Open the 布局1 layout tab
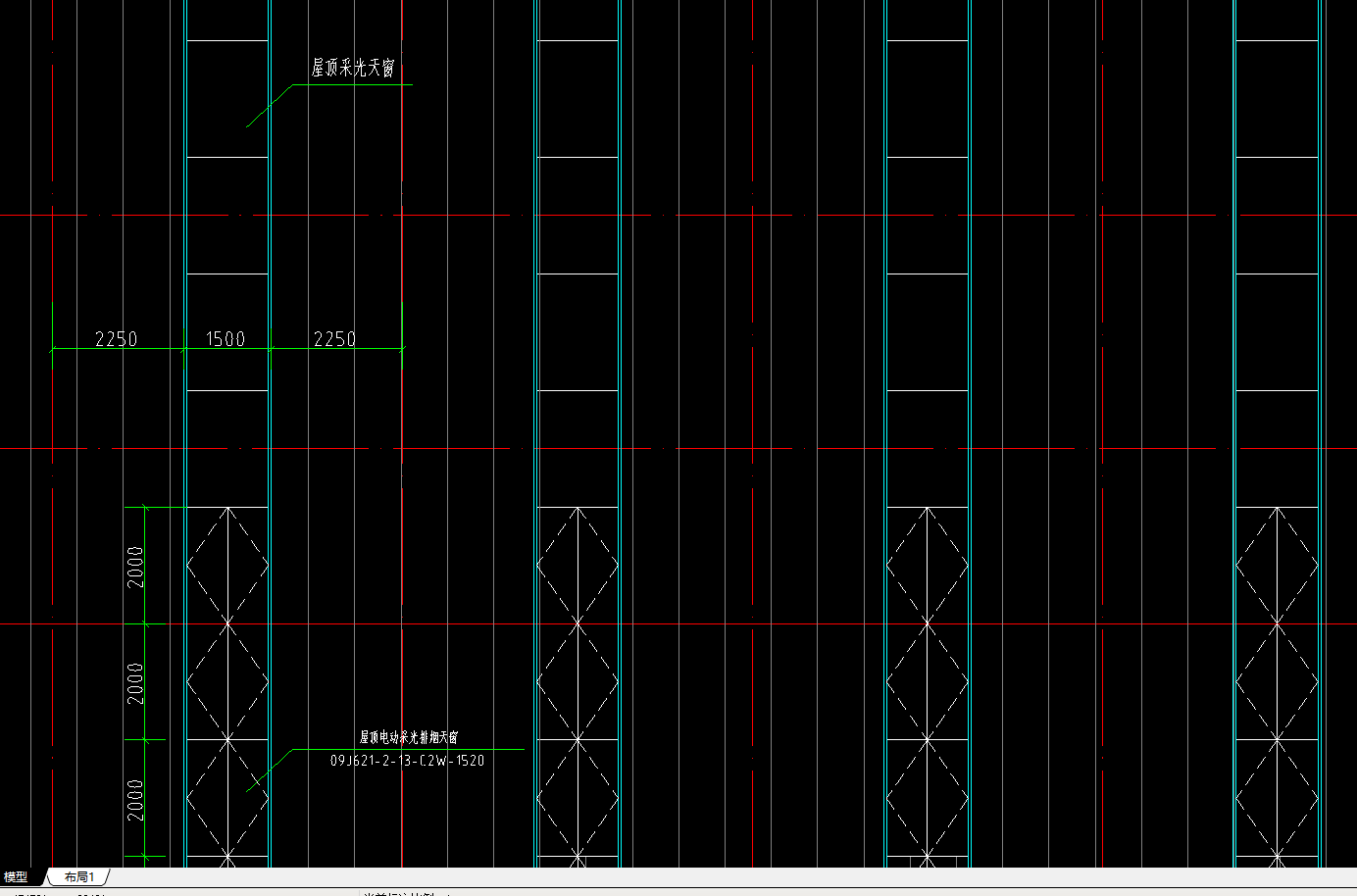This screenshot has width=1357, height=896. (79, 877)
